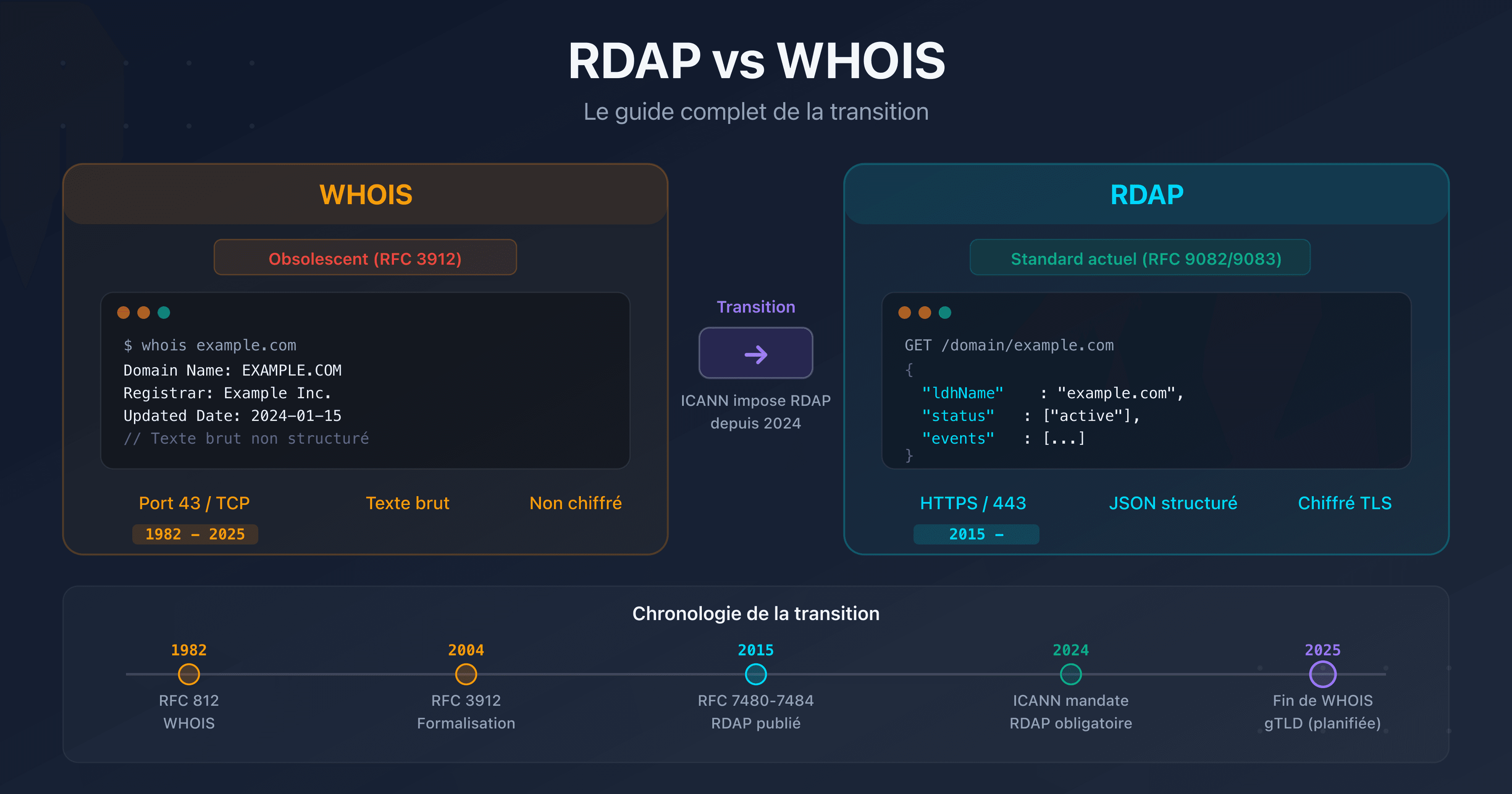Click the 2015 – date range badge
Viewport: 1512px width, 794px height.
coord(976,534)
